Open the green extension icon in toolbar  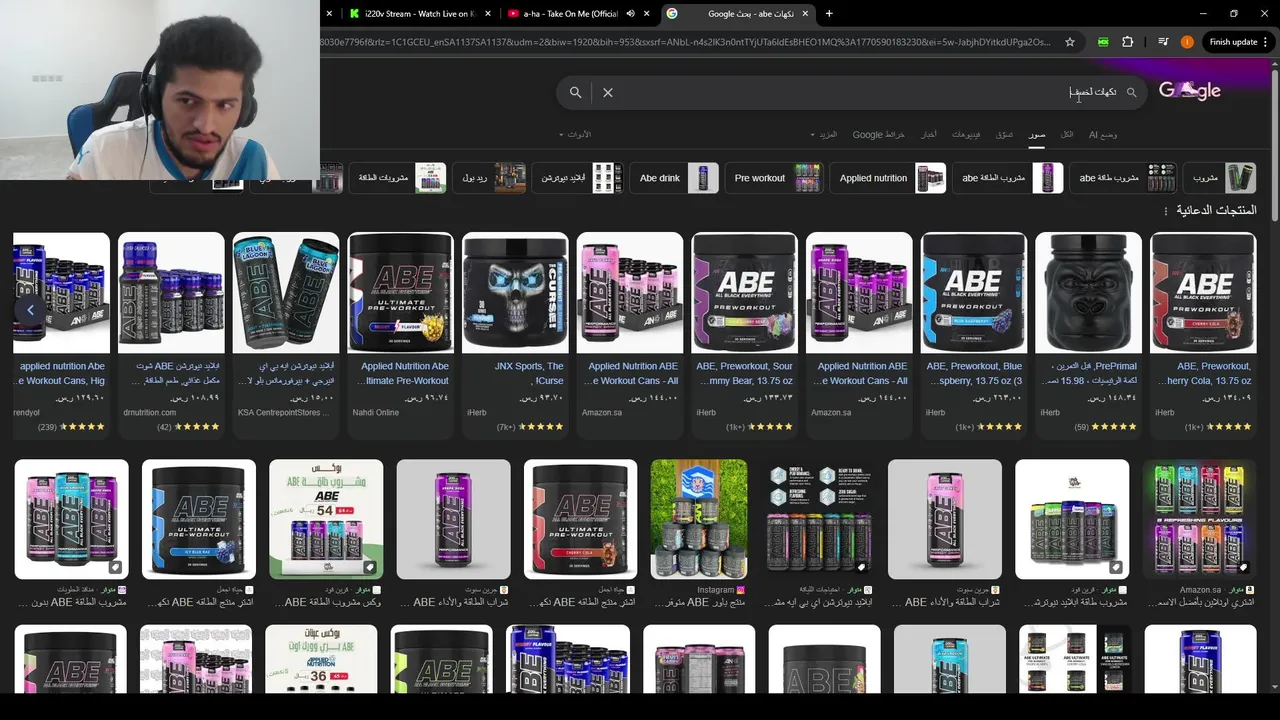(x=1103, y=42)
